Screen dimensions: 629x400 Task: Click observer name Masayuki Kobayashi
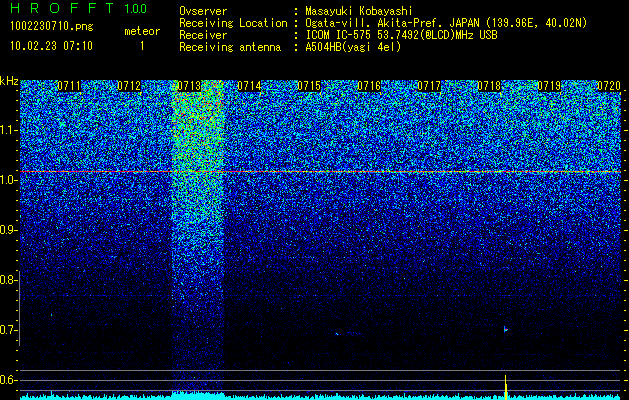(x=359, y=11)
